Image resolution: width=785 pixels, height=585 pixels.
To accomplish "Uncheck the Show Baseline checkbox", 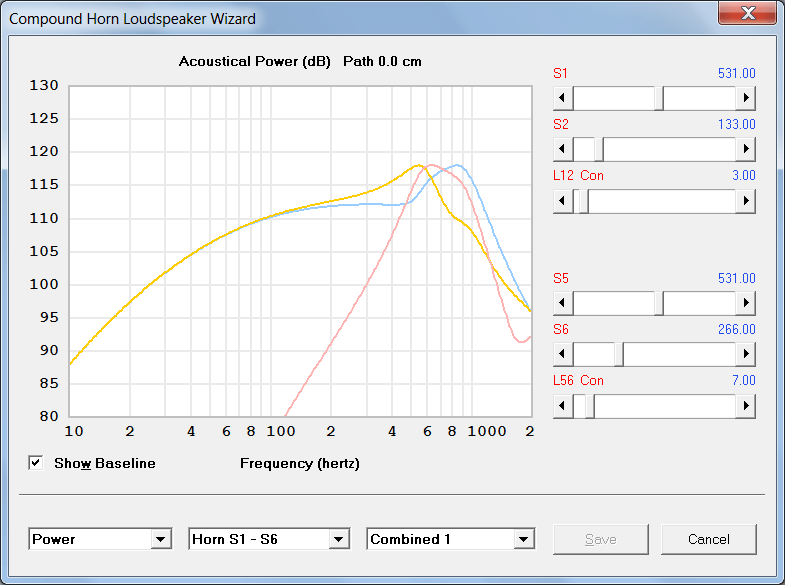I will [36, 463].
